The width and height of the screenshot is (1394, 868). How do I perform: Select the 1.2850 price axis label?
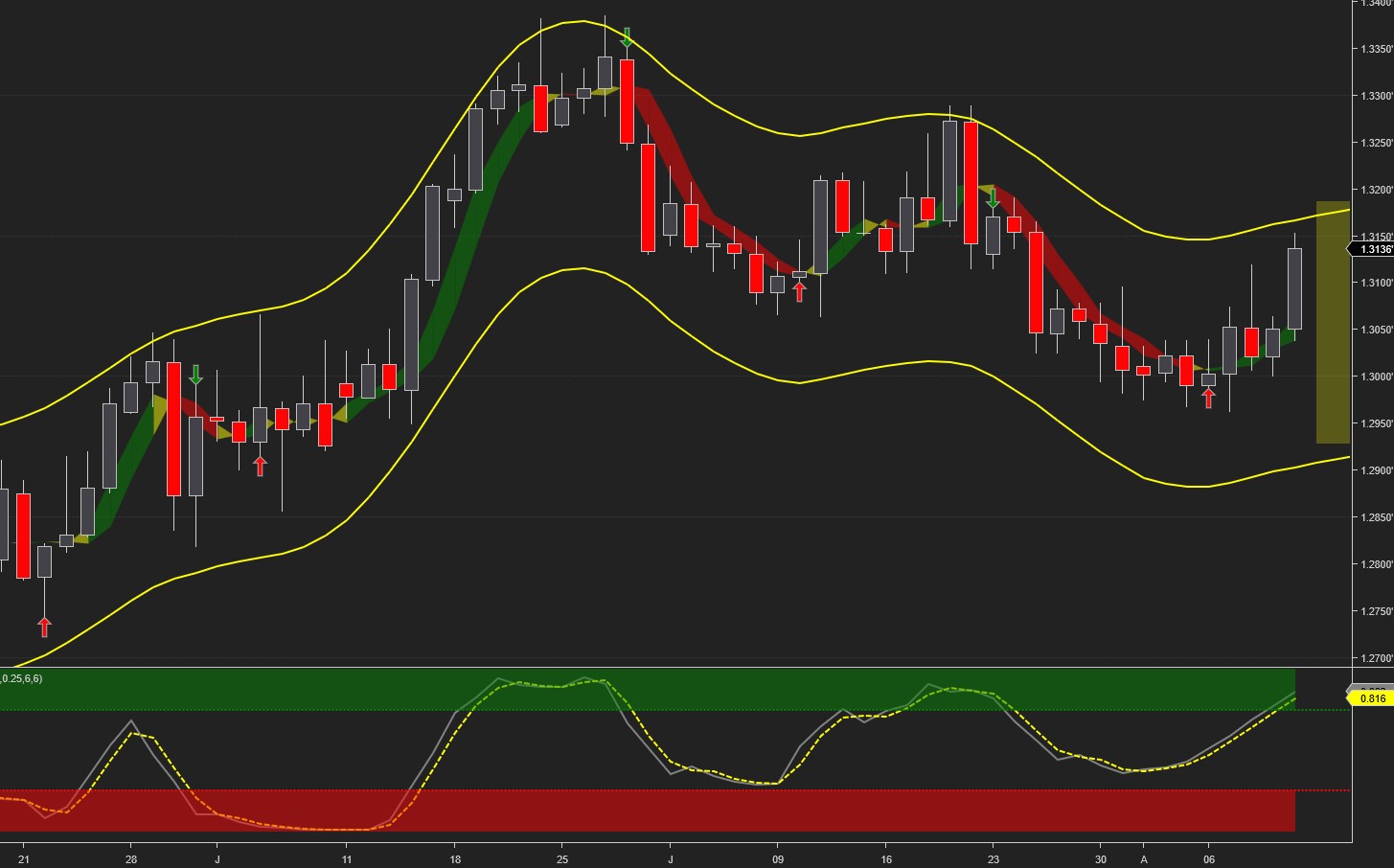pos(1377,517)
